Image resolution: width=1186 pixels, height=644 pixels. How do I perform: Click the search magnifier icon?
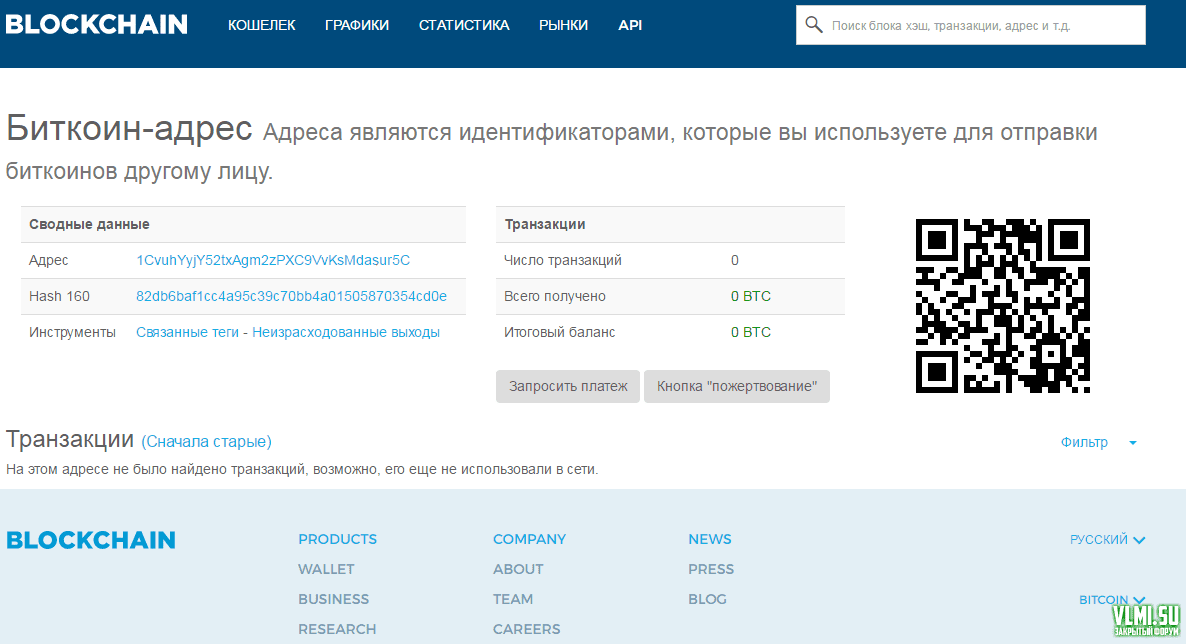point(814,25)
